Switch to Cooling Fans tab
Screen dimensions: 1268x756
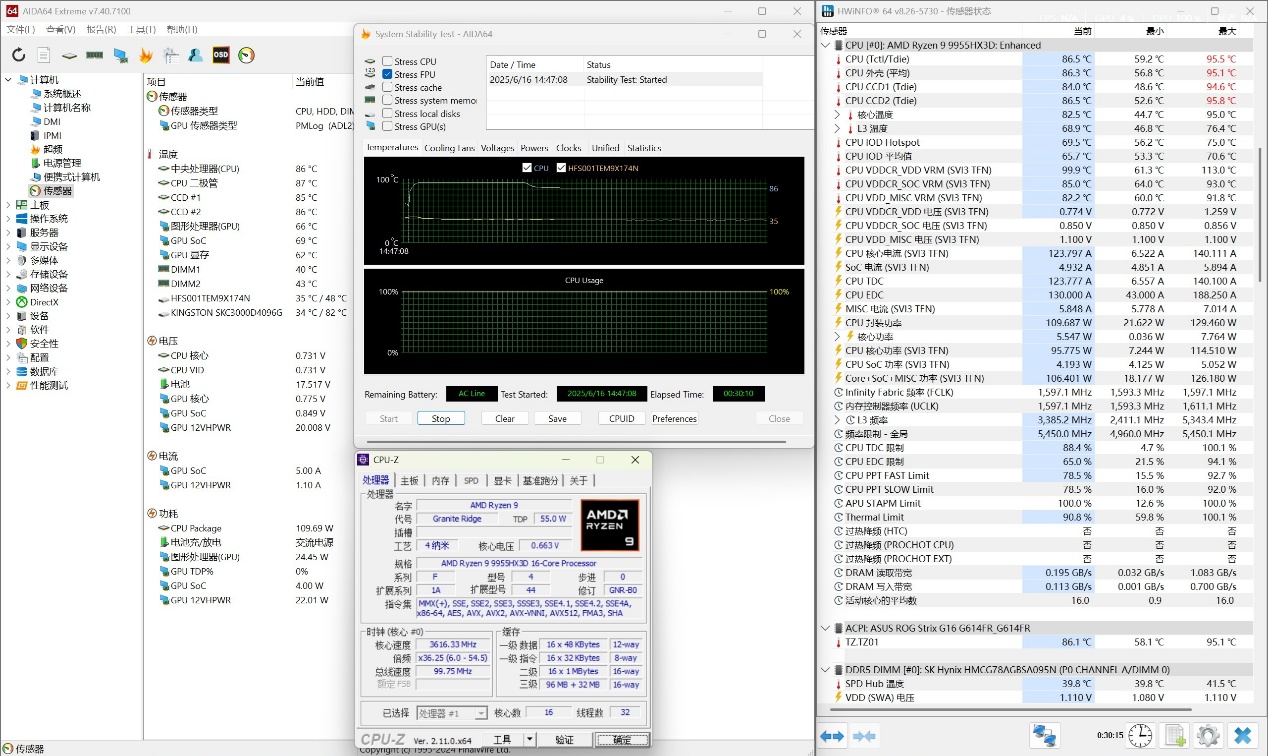click(x=449, y=148)
